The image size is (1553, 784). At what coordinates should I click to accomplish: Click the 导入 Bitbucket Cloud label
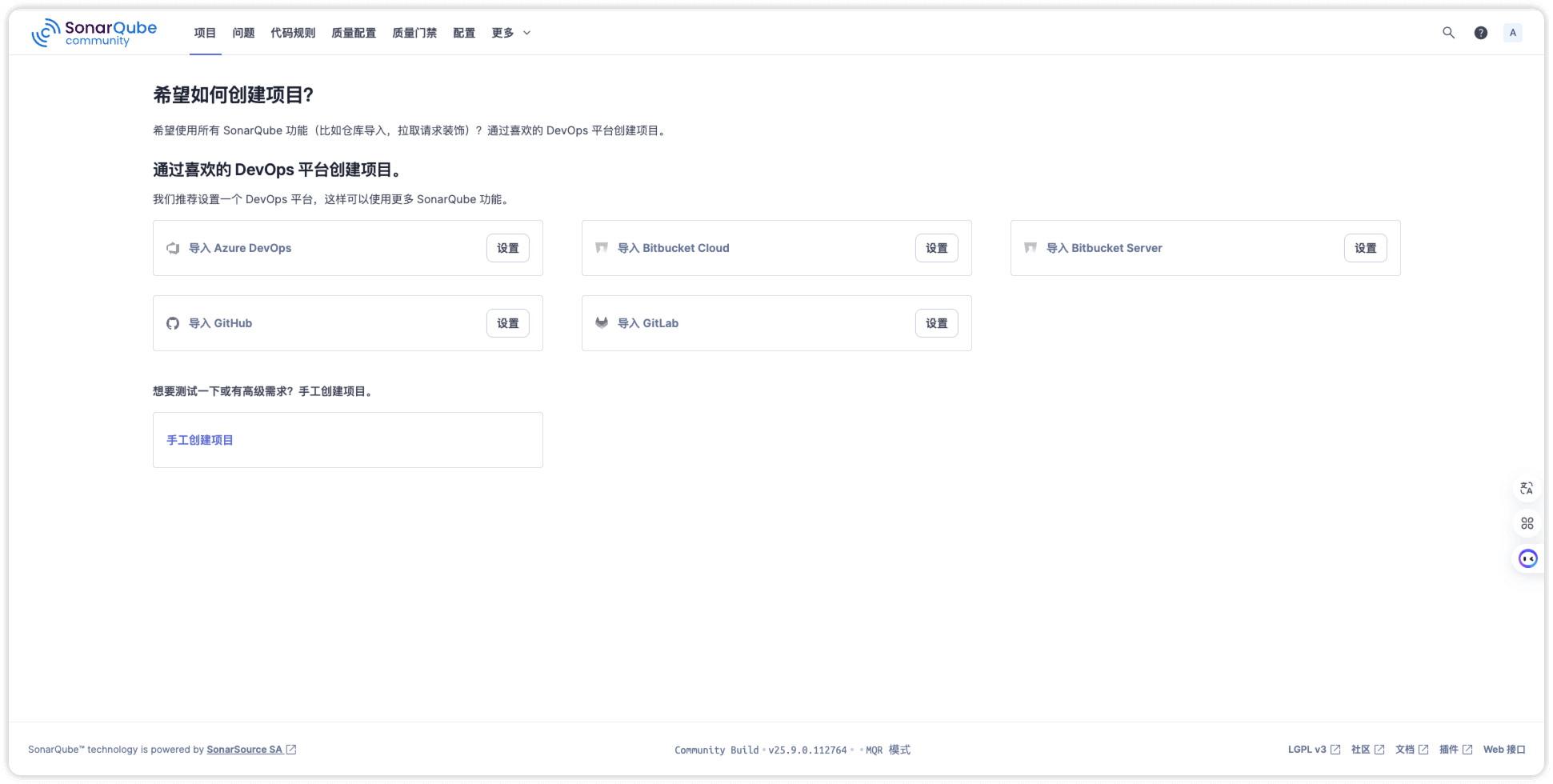point(674,248)
